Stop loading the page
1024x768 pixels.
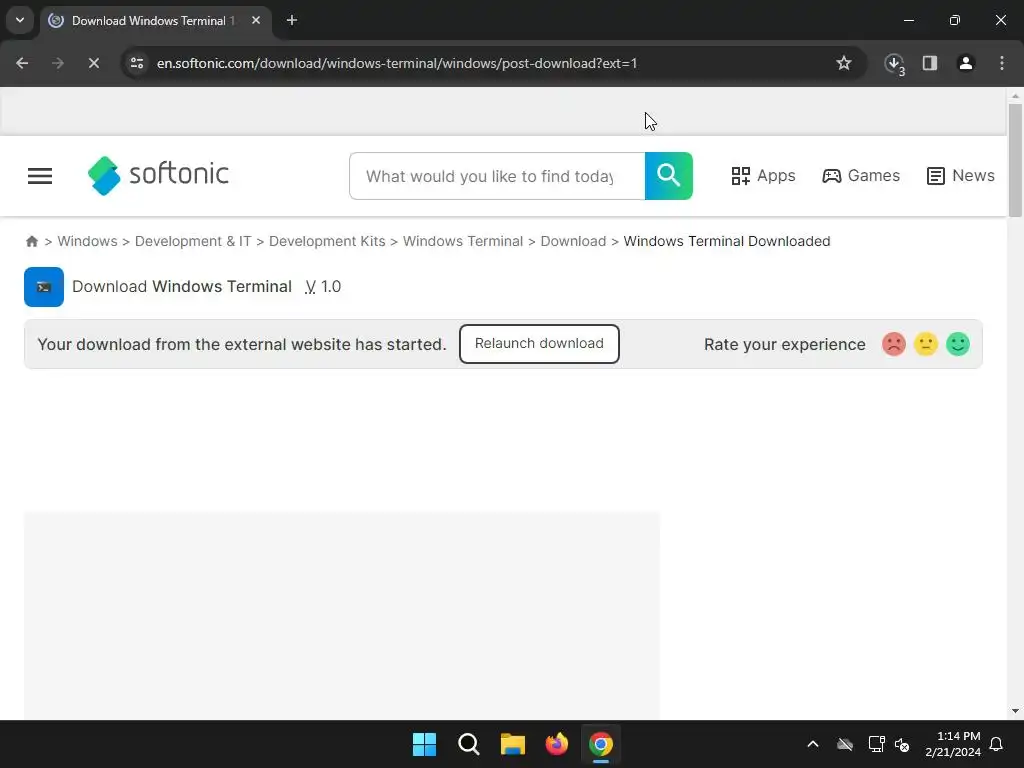coord(93,63)
